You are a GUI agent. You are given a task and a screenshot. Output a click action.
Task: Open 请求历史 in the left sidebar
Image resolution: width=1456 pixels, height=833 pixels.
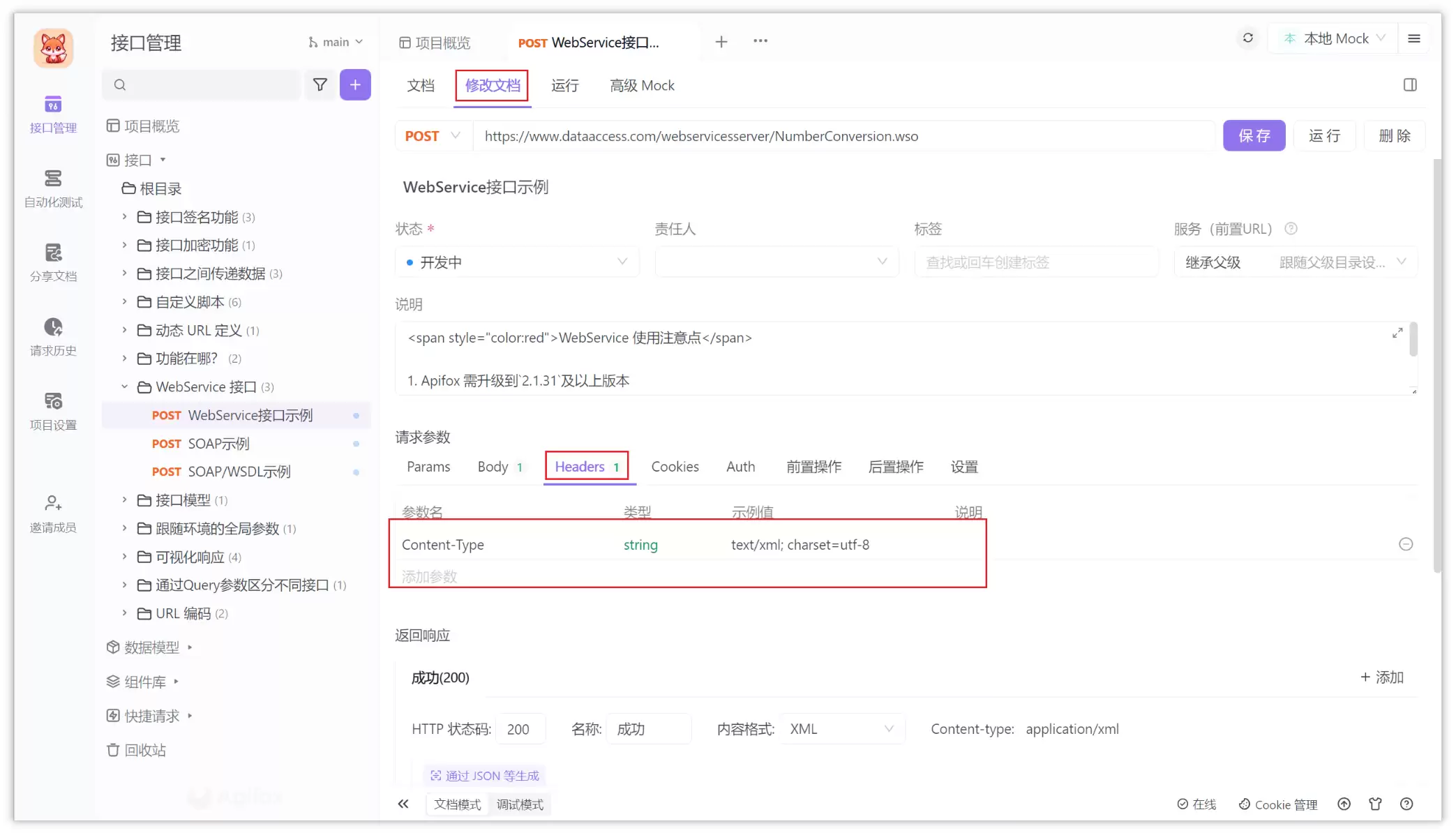(x=53, y=337)
